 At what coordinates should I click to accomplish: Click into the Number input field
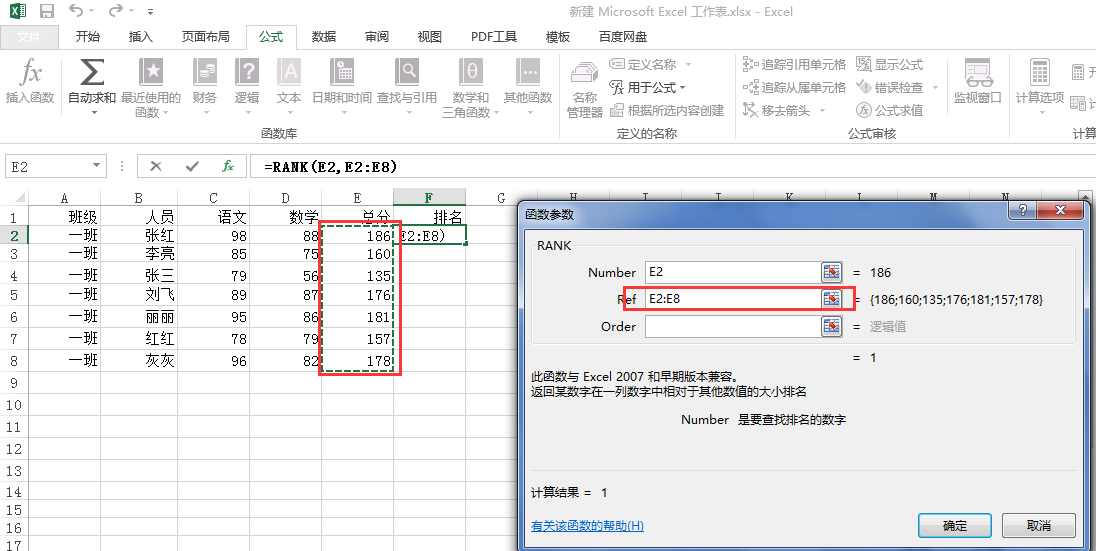pos(732,273)
